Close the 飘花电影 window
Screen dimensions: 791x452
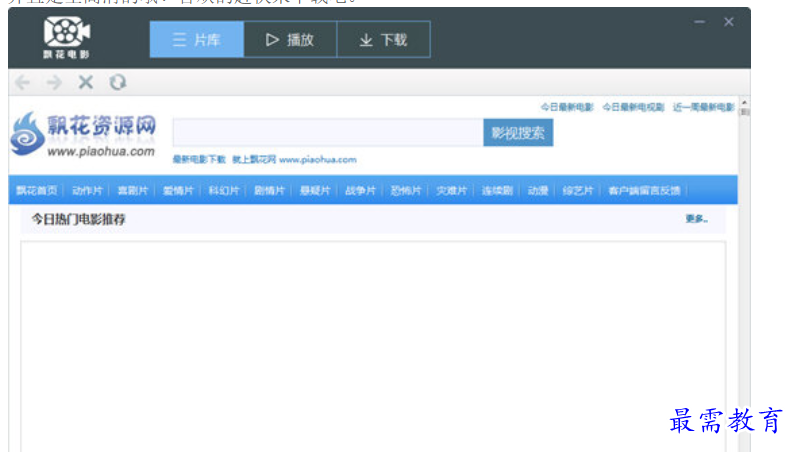click(x=728, y=22)
